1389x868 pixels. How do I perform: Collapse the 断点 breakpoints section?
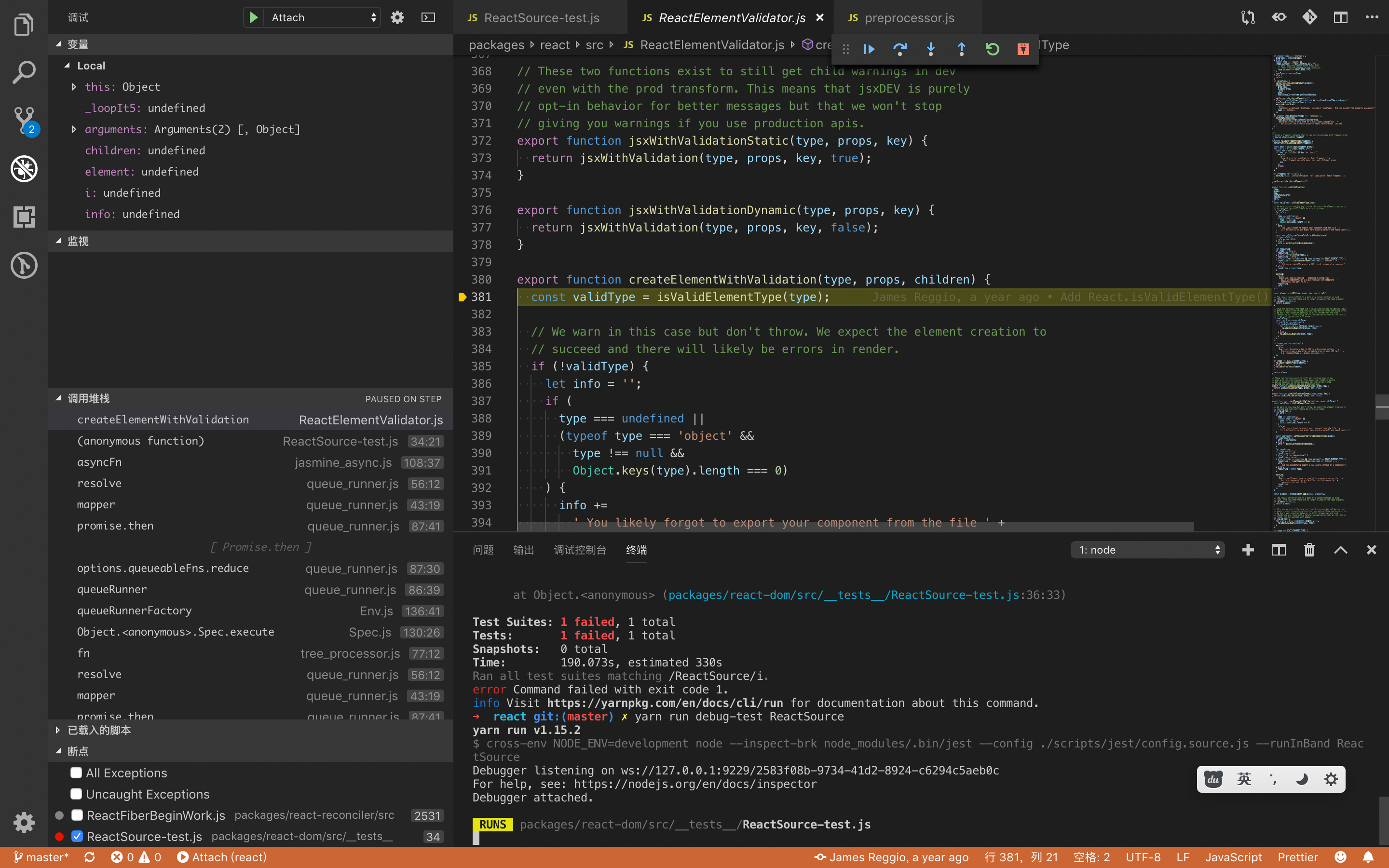click(250, 751)
